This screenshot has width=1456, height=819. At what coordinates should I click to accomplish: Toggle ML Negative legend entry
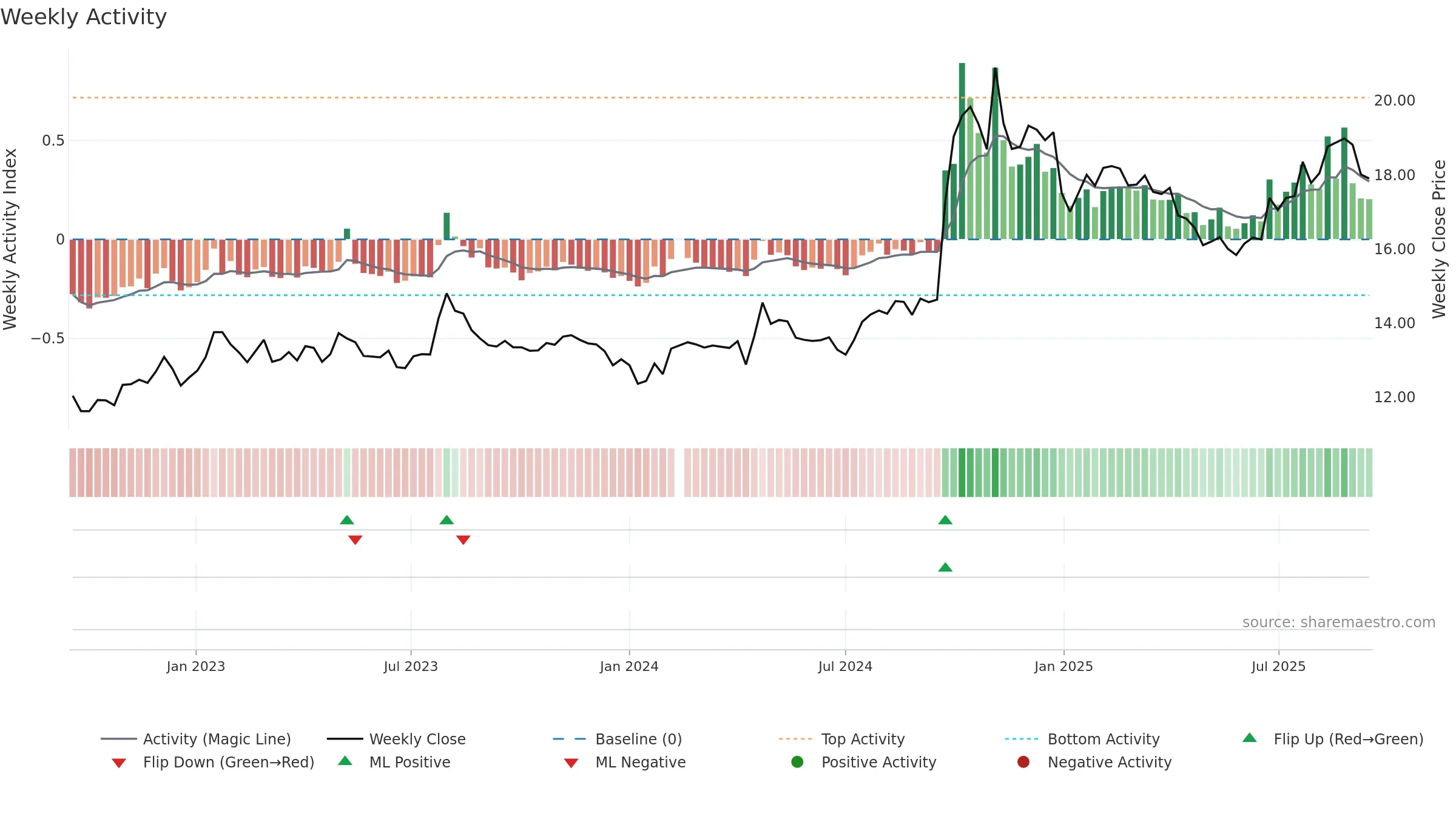coord(625,762)
